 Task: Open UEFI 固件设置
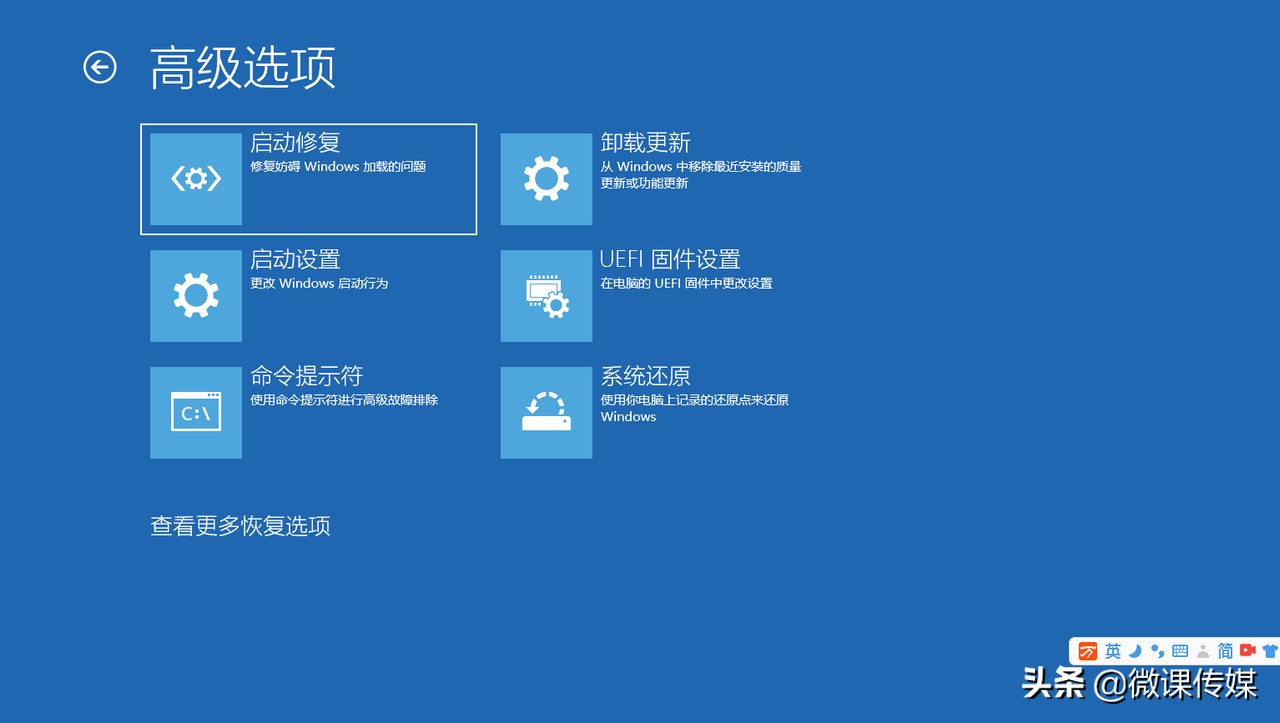(x=660, y=295)
